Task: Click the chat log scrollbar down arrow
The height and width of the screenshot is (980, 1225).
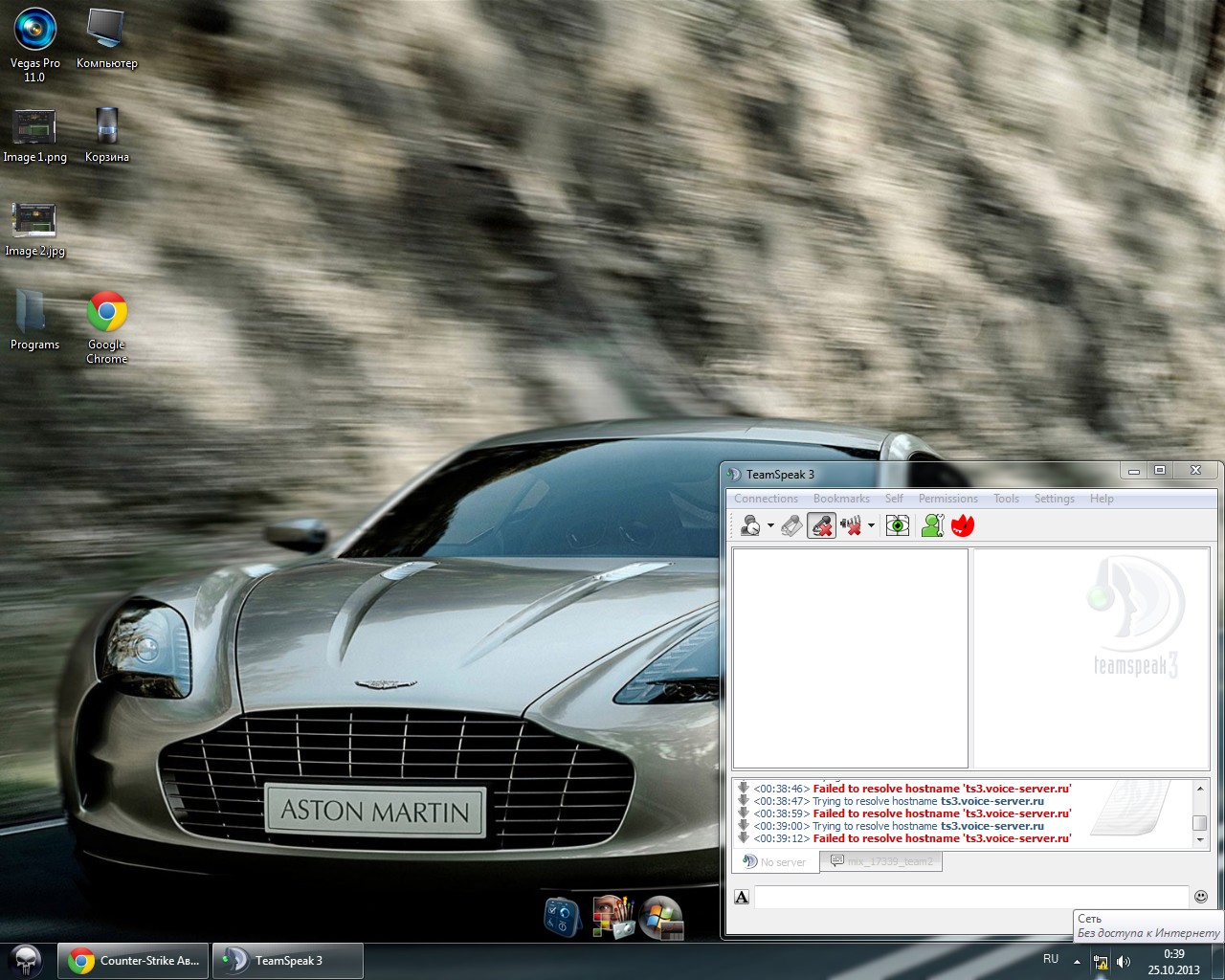Action: click(x=1200, y=840)
